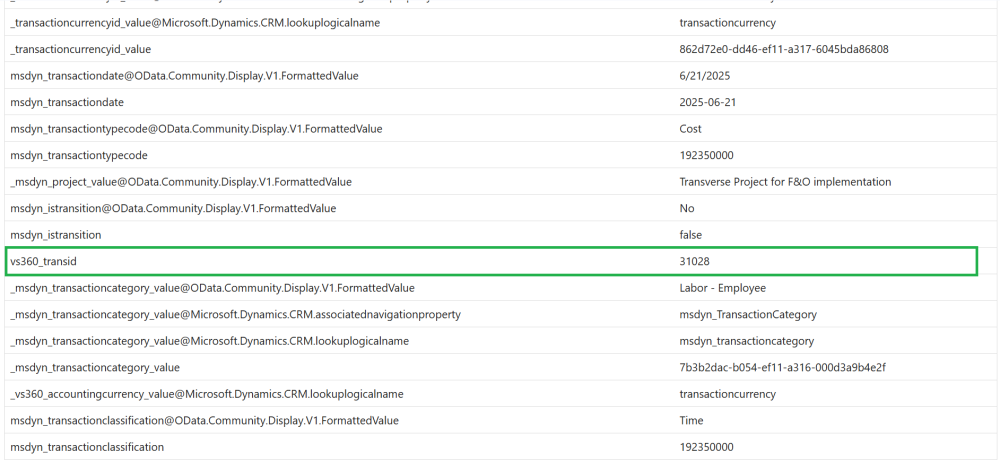The image size is (1000, 462).
Task: Select the _msdyn_project_value FormattedValue key
Action: (x=180, y=182)
